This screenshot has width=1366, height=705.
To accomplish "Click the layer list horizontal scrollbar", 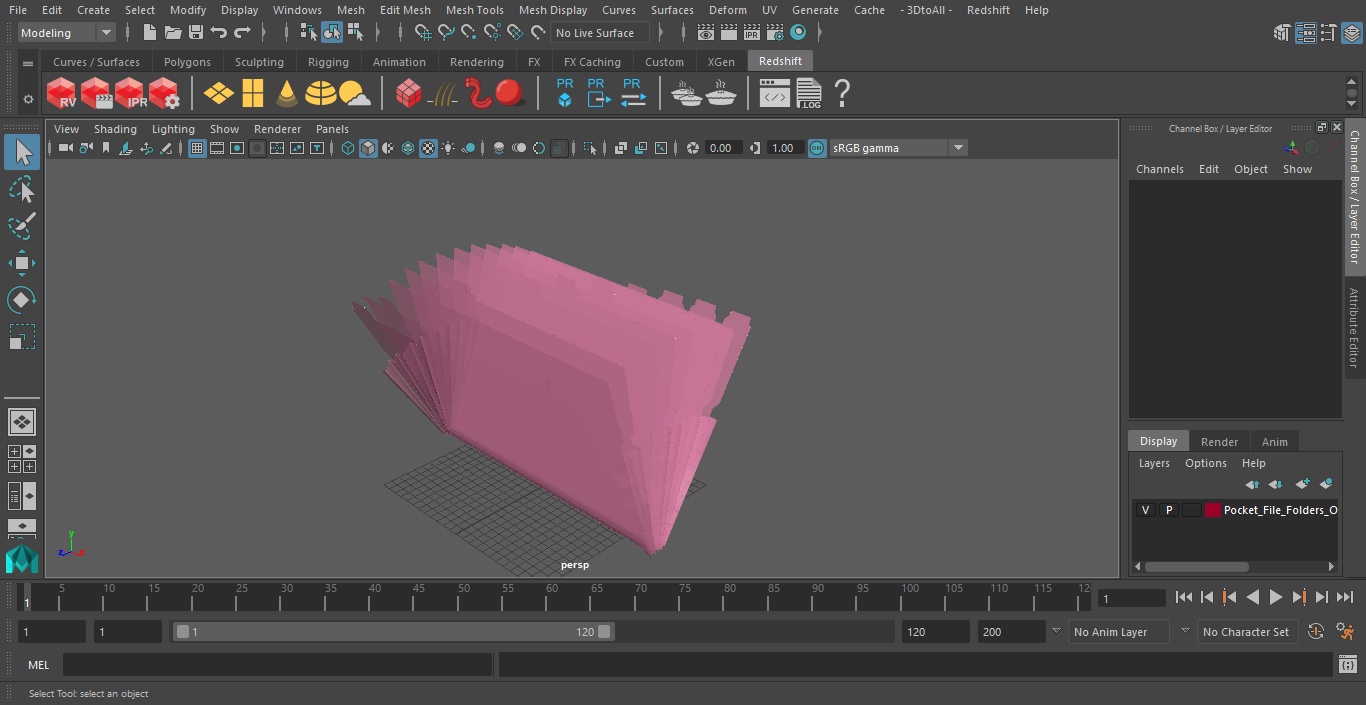I will pyautogui.click(x=1196, y=566).
